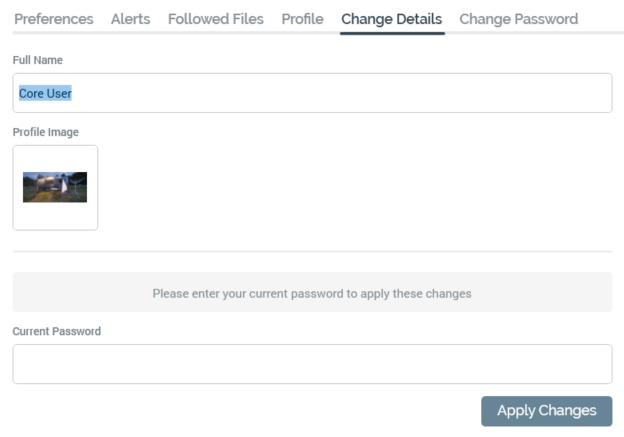This screenshot has width=624, height=437.
Task: Focus the Current Password input field
Action: [312, 364]
